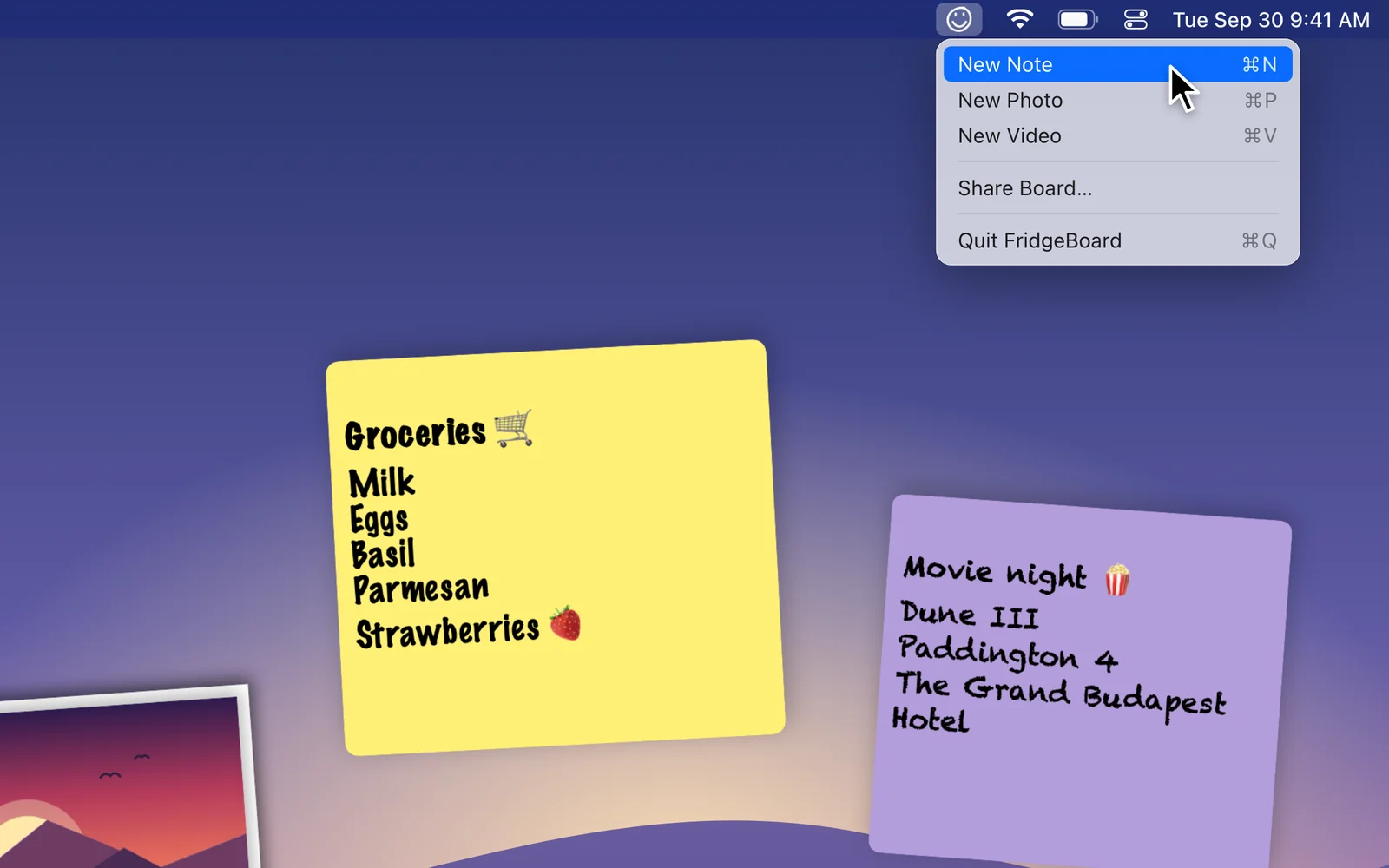Click the Dune III line on purple note
This screenshot has height=868, width=1389.
click(970, 615)
